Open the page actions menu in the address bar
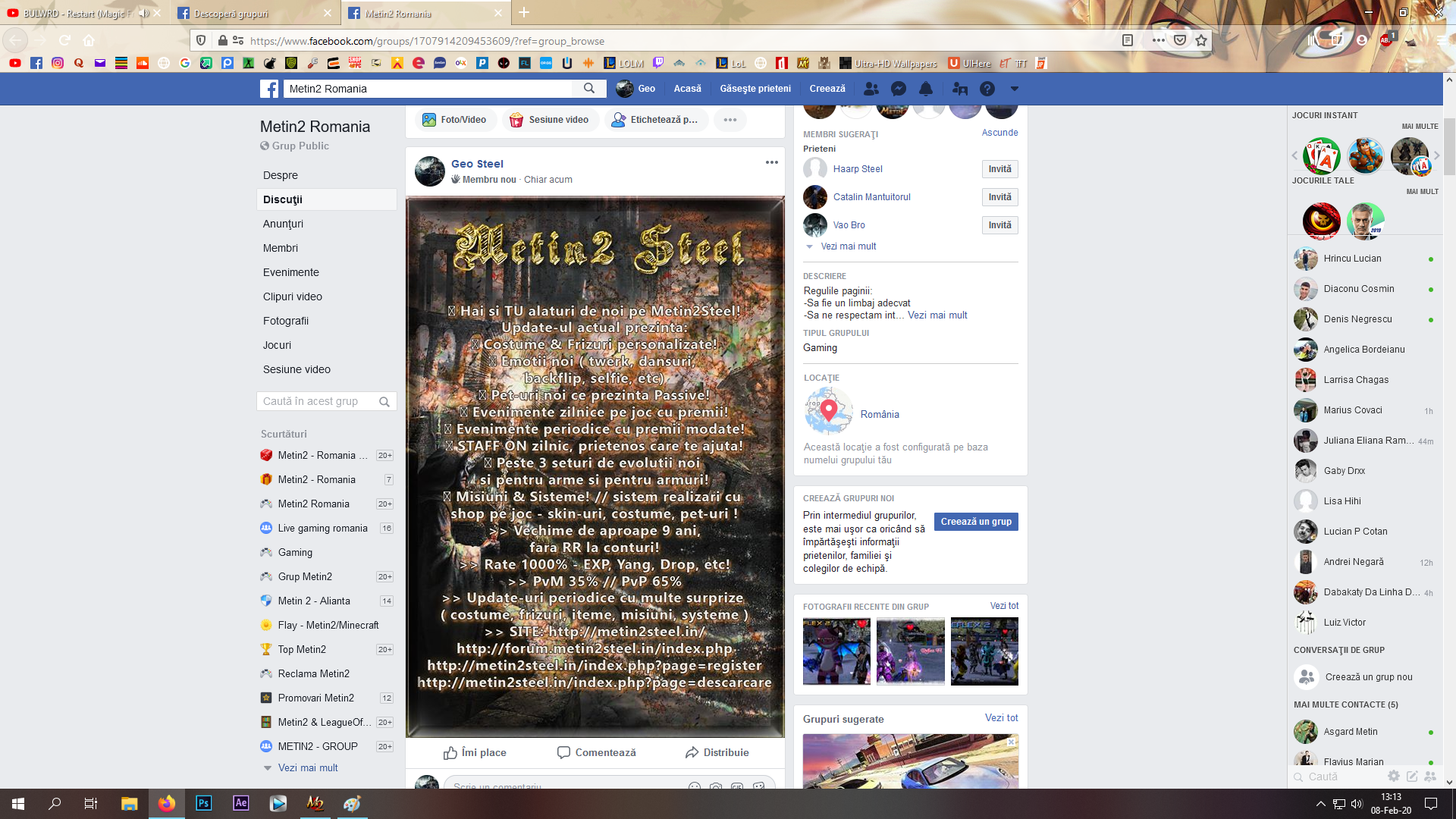1456x819 pixels. [1158, 40]
